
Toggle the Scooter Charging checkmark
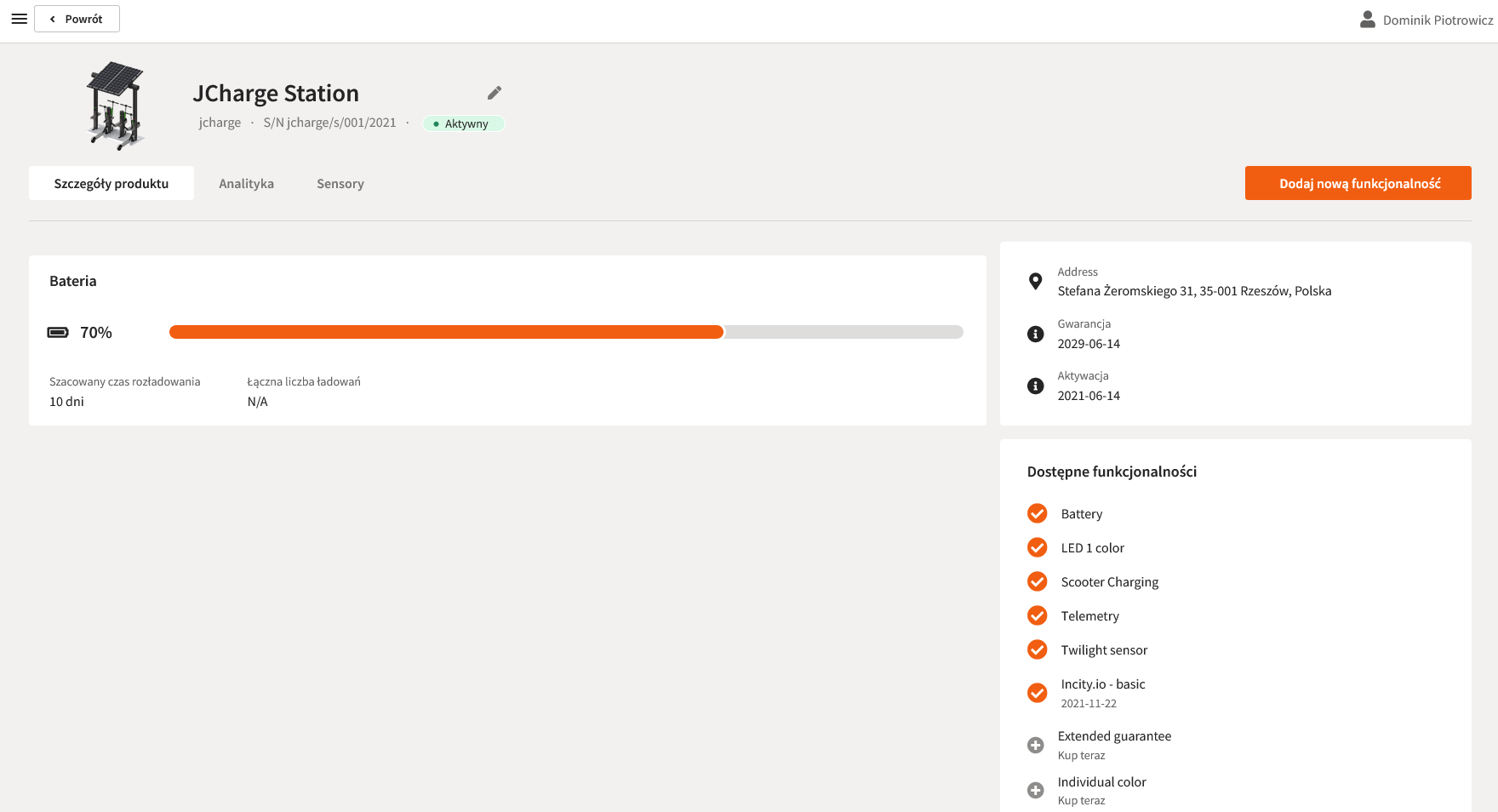(x=1037, y=582)
